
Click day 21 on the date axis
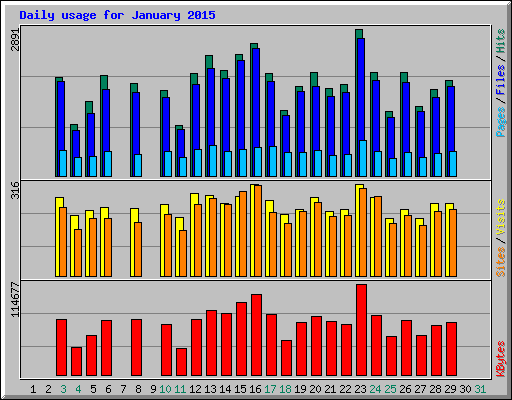(330, 389)
